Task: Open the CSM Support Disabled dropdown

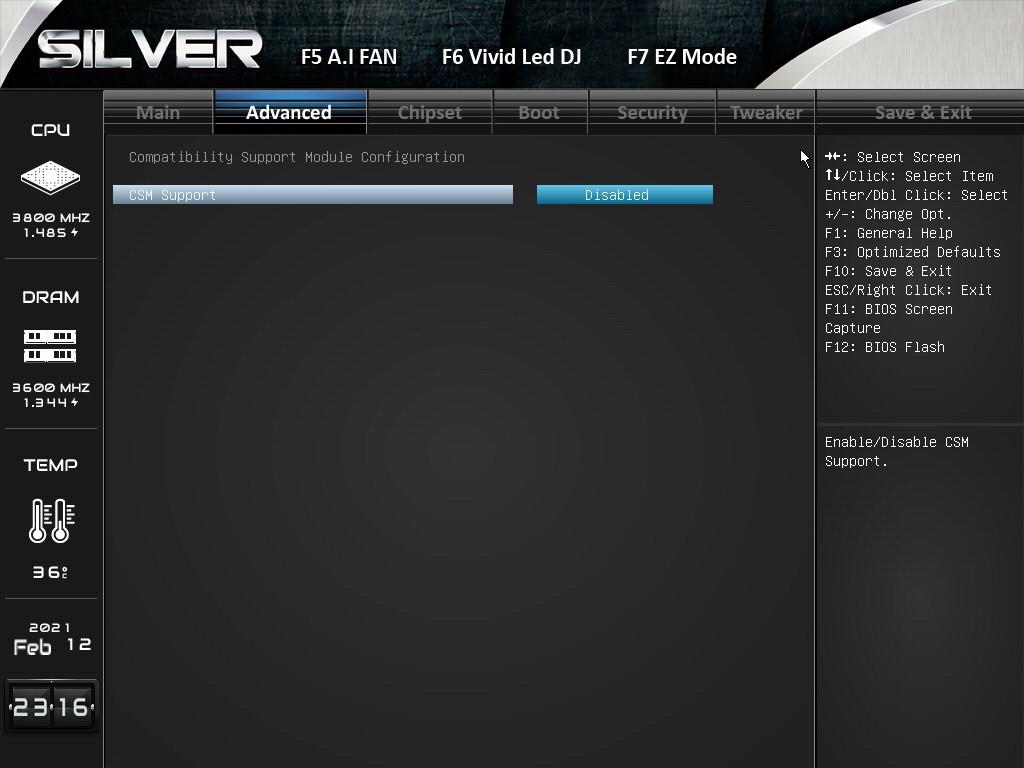Action: [x=625, y=195]
